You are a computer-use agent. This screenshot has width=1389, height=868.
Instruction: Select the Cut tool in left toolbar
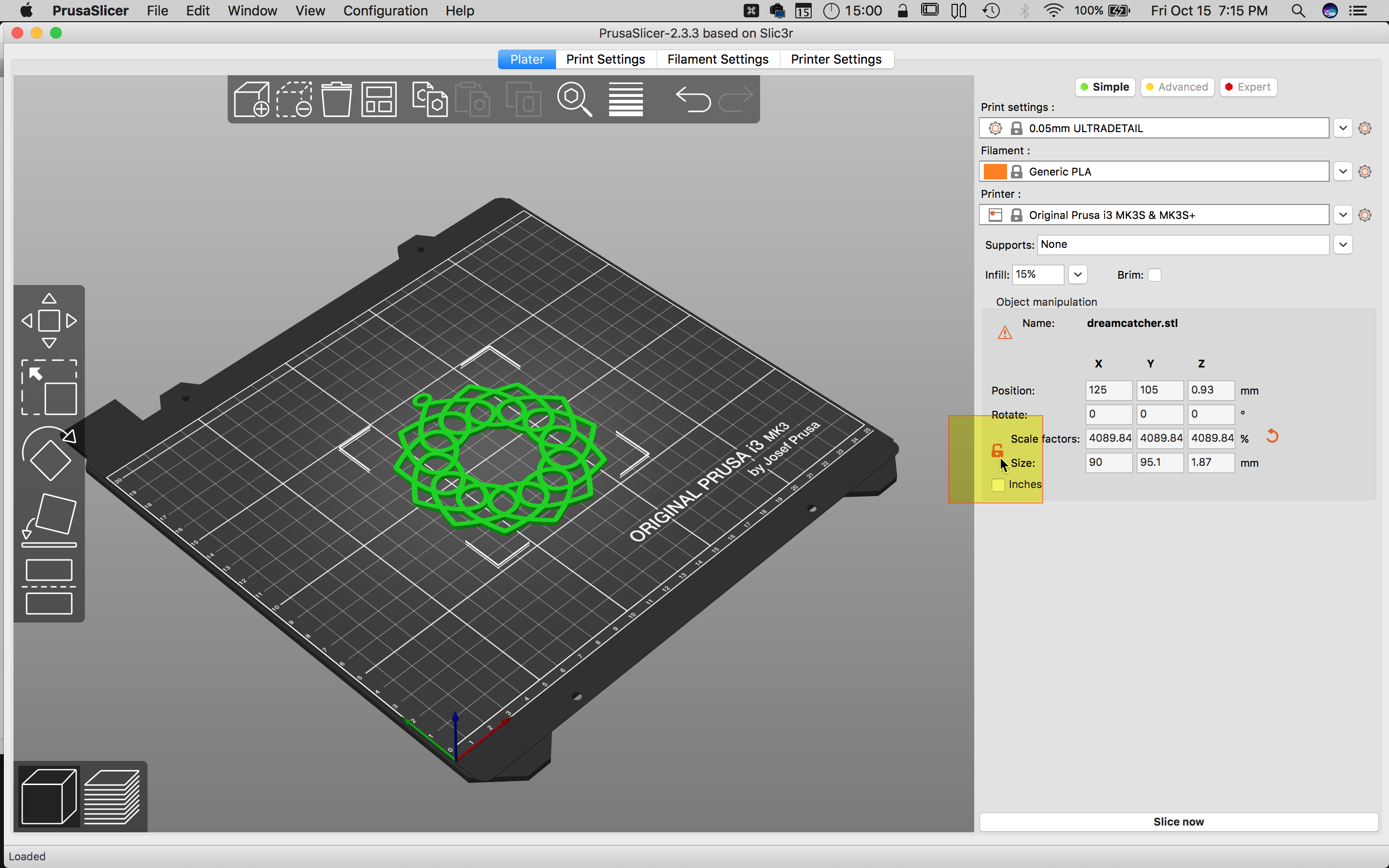tap(49, 587)
